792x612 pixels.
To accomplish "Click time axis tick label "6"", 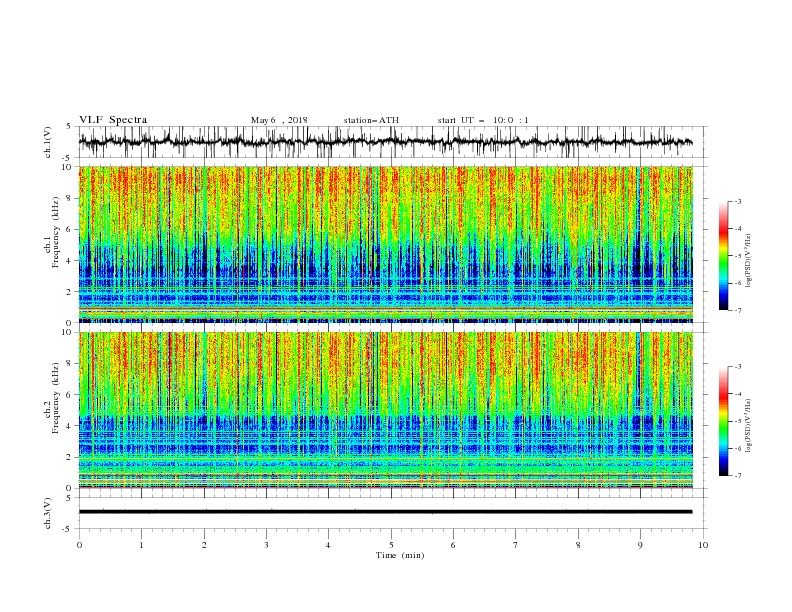I will click(453, 545).
